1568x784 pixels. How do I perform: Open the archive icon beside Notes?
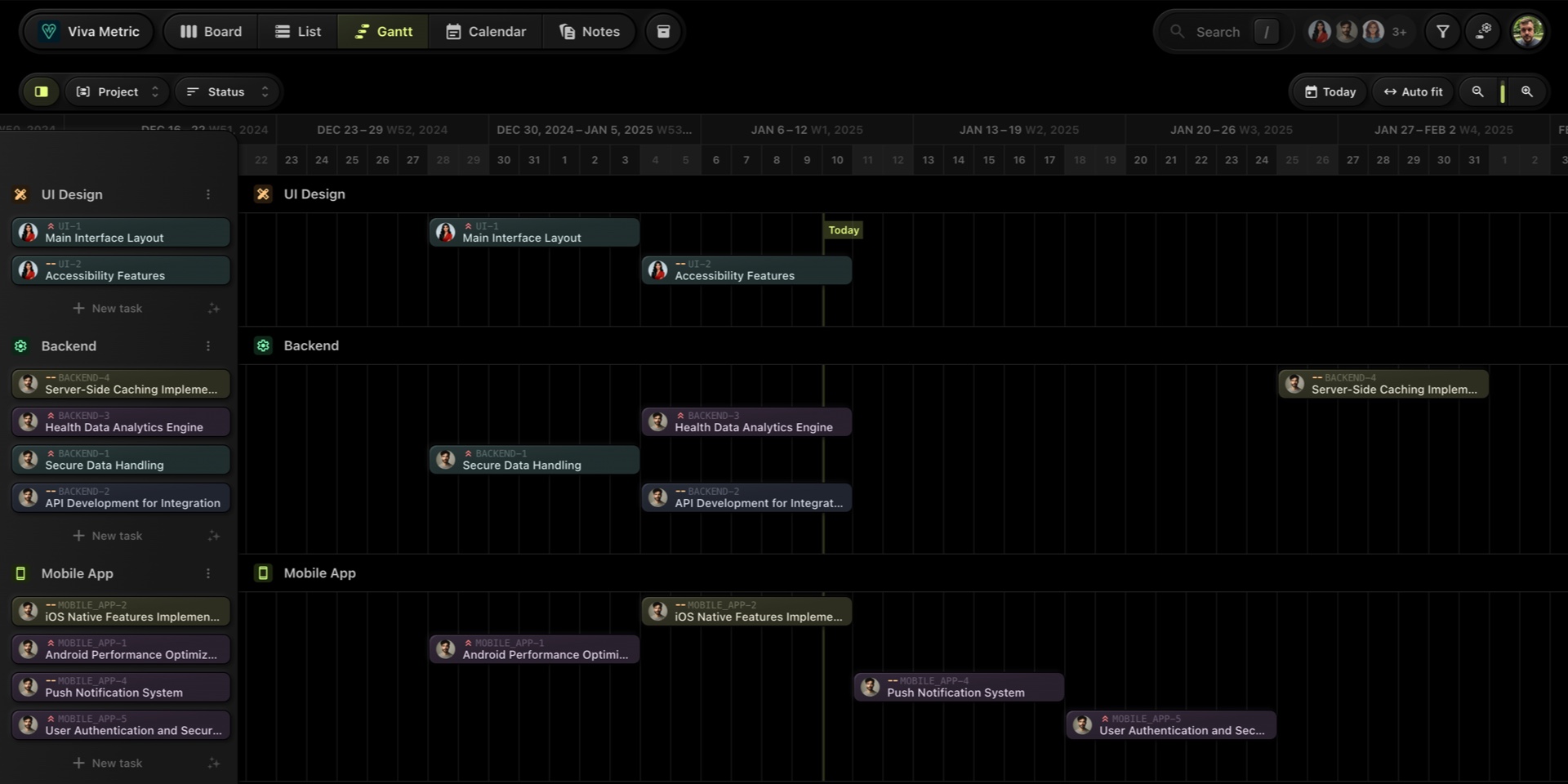663,31
